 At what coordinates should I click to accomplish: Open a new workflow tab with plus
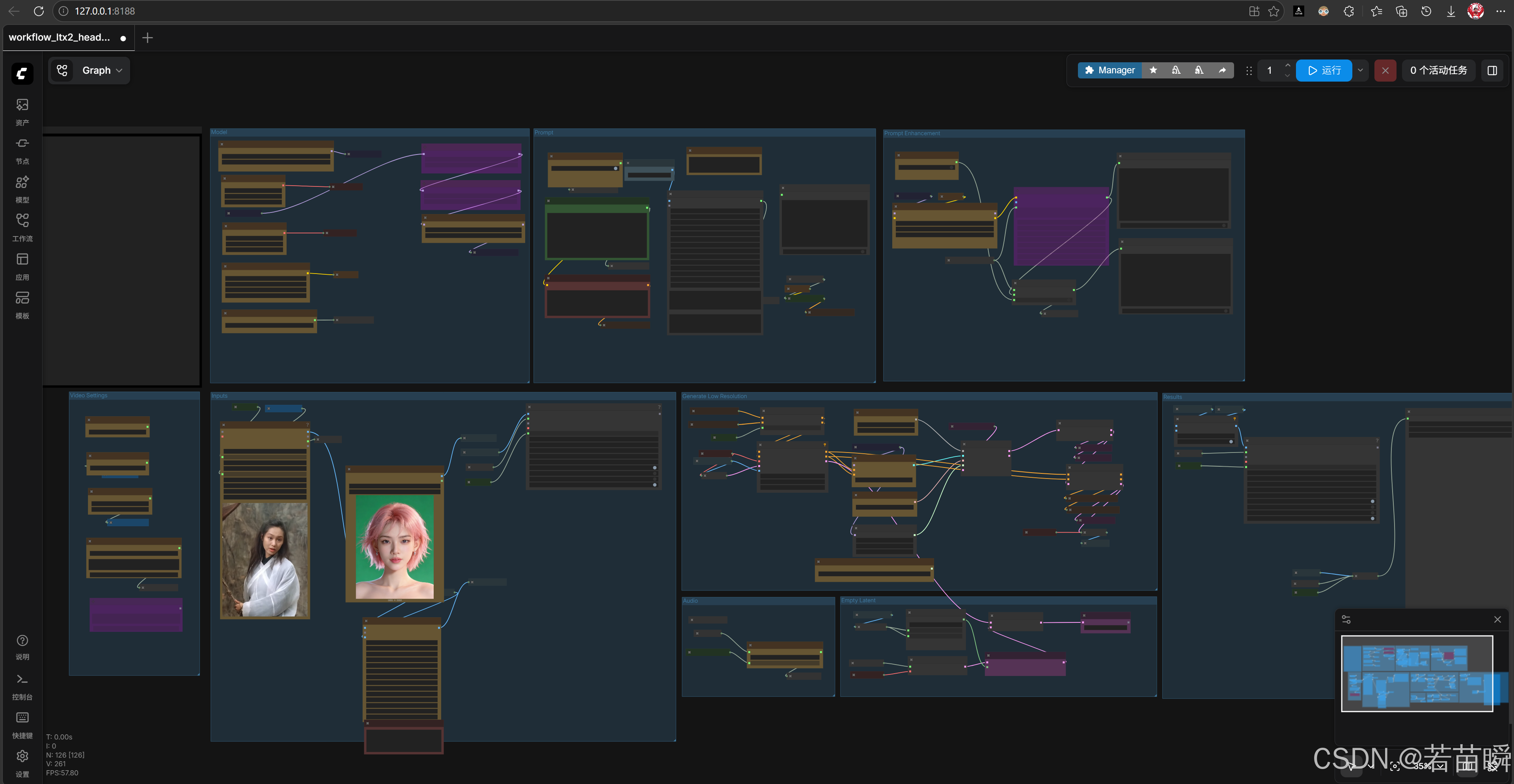pyautogui.click(x=147, y=37)
